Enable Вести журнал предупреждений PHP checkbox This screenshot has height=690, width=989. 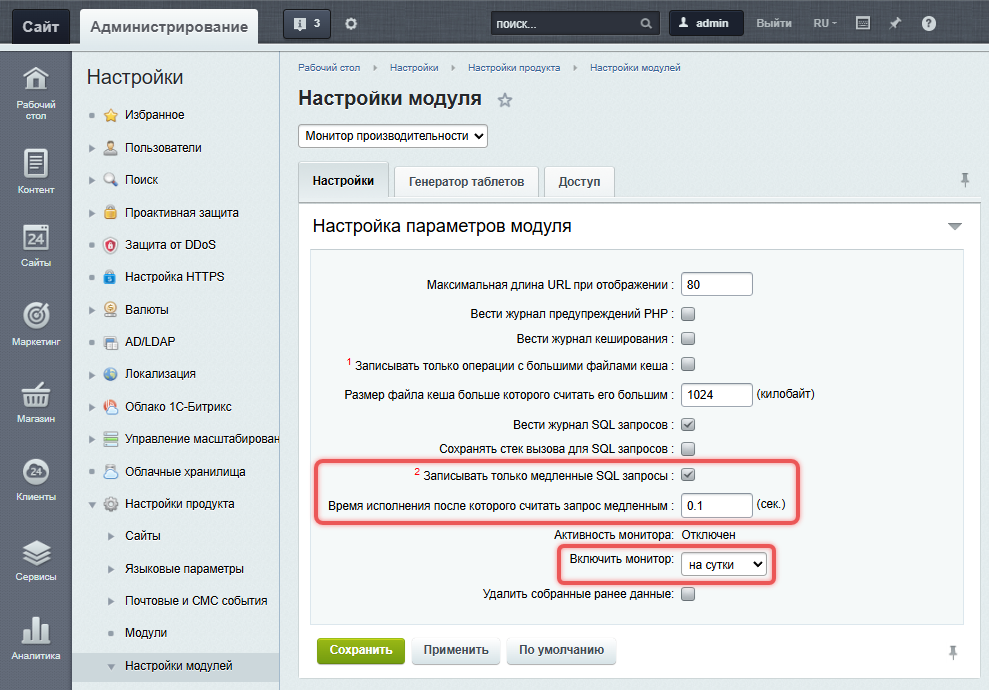[688, 314]
